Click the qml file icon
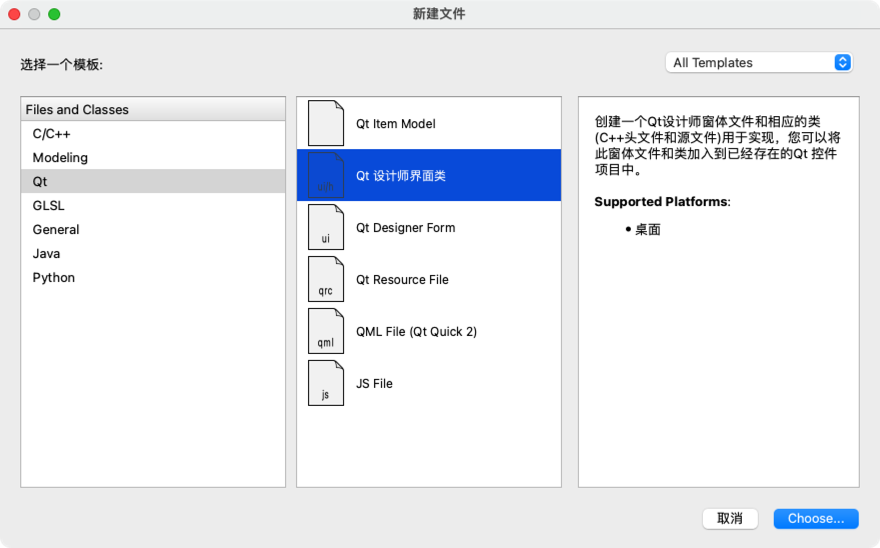 (326, 331)
